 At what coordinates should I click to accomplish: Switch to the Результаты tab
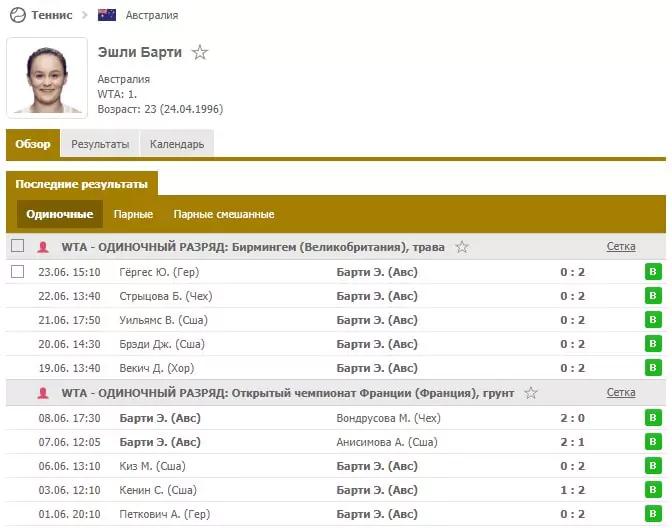(x=100, y=144)
